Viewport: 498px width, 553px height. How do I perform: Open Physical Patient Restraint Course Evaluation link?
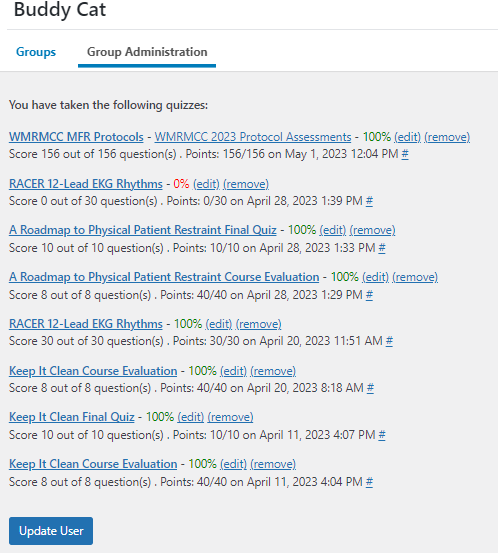coord(164,277)
